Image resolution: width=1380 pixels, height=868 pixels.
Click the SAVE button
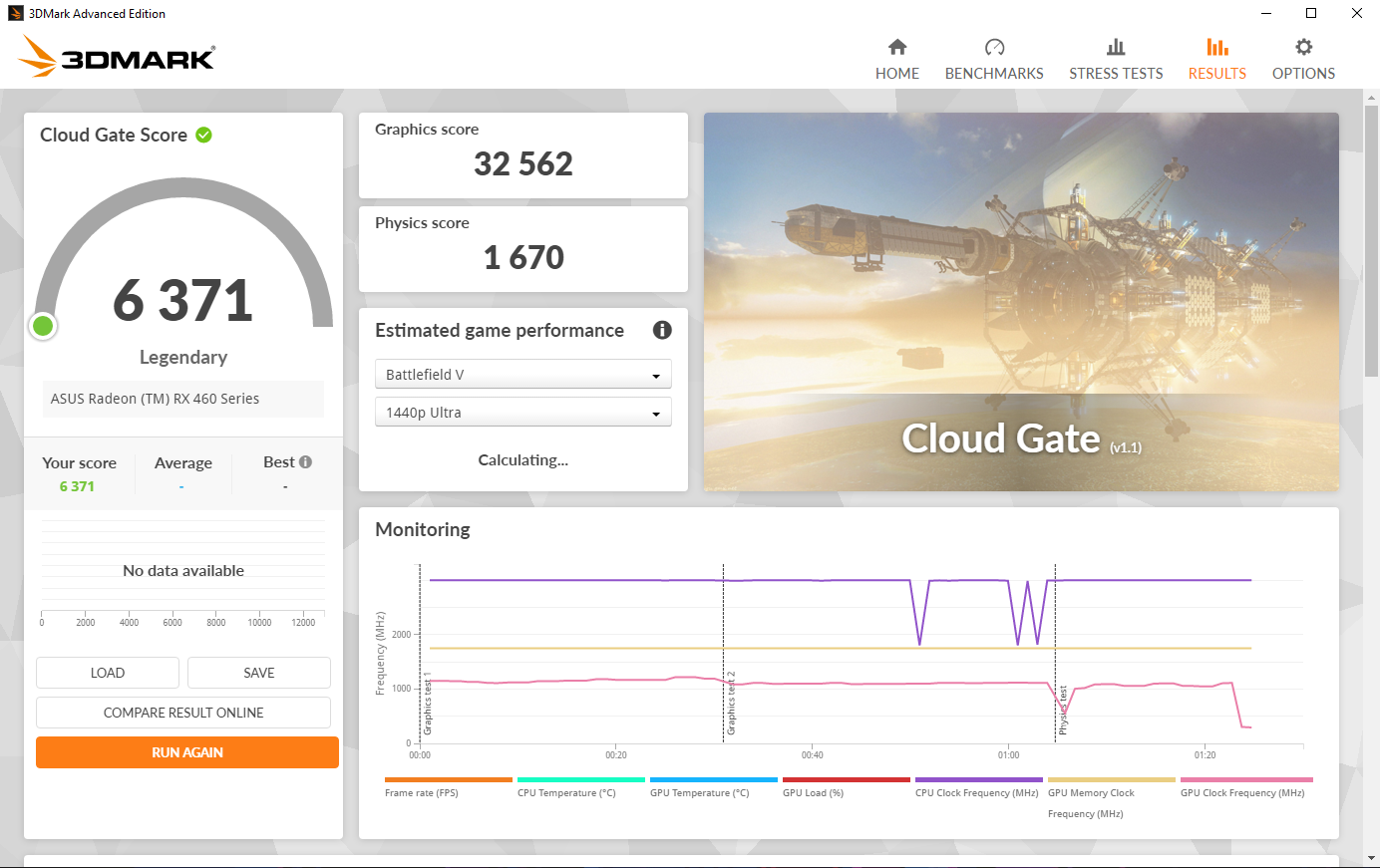click(x=259, y=673)
